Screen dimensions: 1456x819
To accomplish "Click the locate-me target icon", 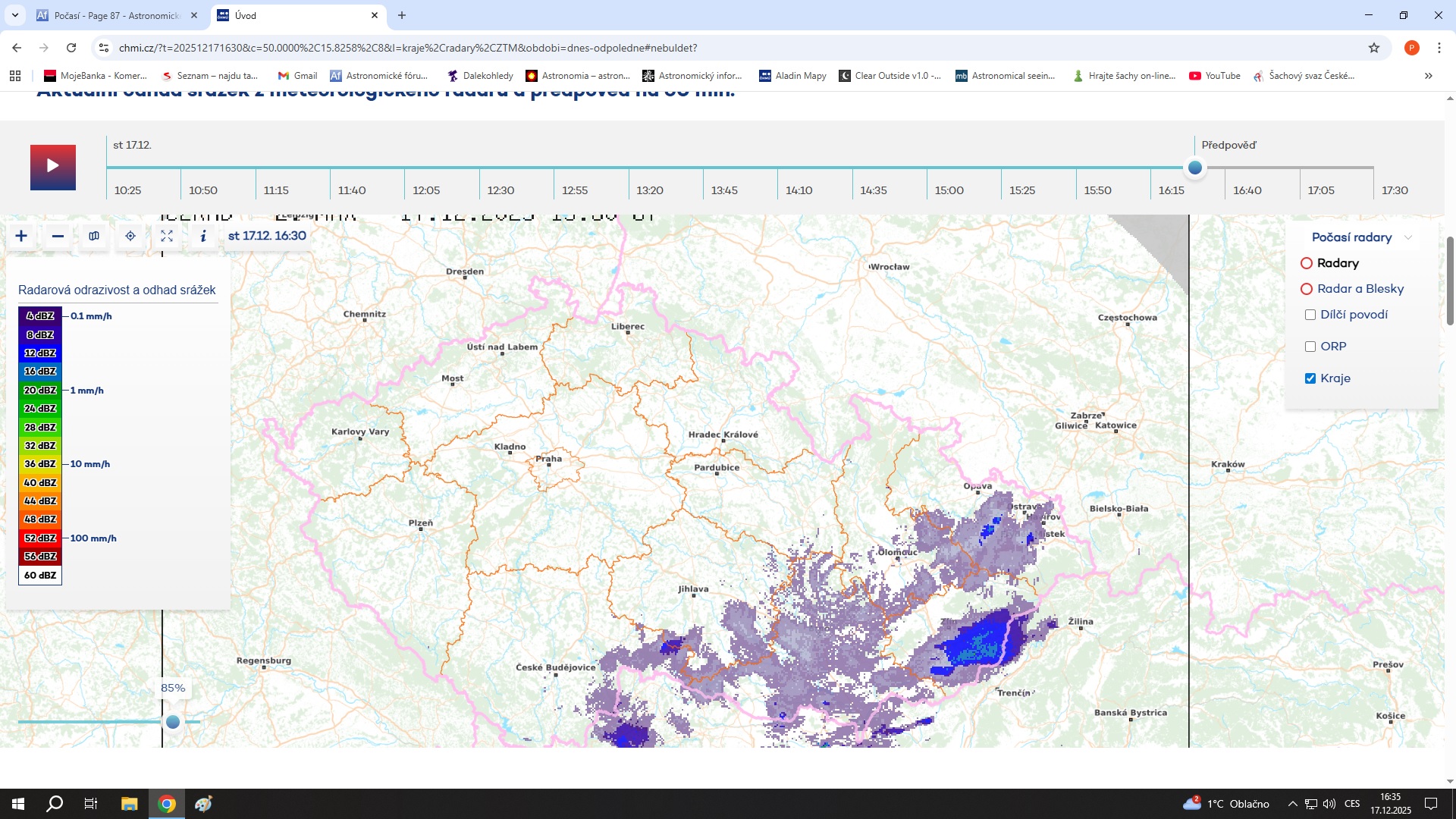I will point(130,236).
